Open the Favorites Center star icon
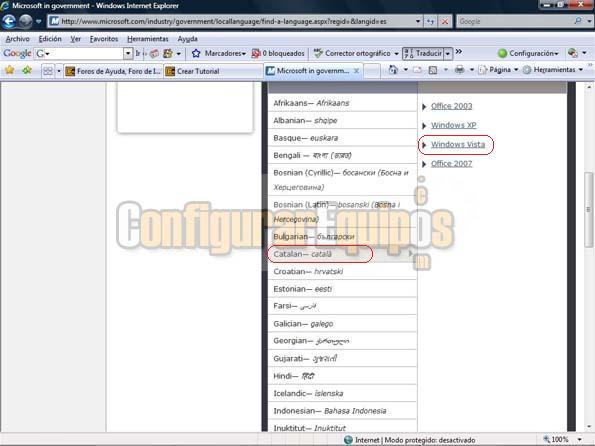 point(9,70)
